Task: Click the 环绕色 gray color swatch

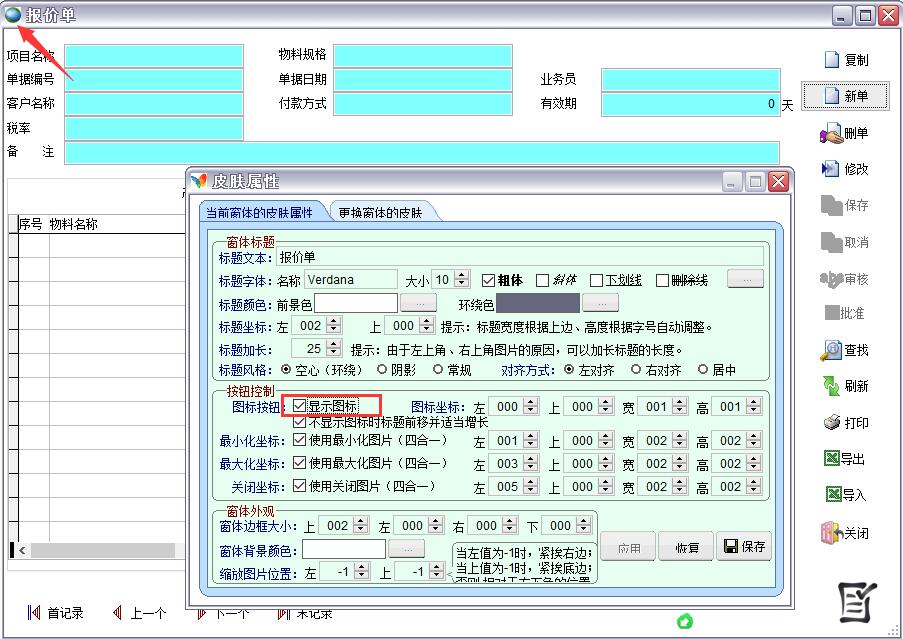Action: click(x=537, y=302)
